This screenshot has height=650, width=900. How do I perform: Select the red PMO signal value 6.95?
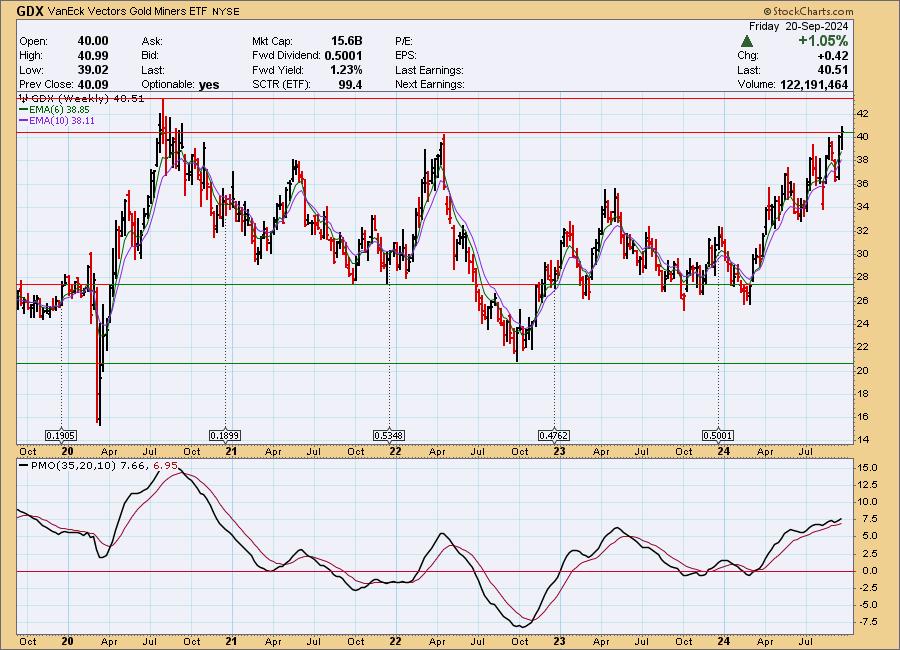pos(166,466)
